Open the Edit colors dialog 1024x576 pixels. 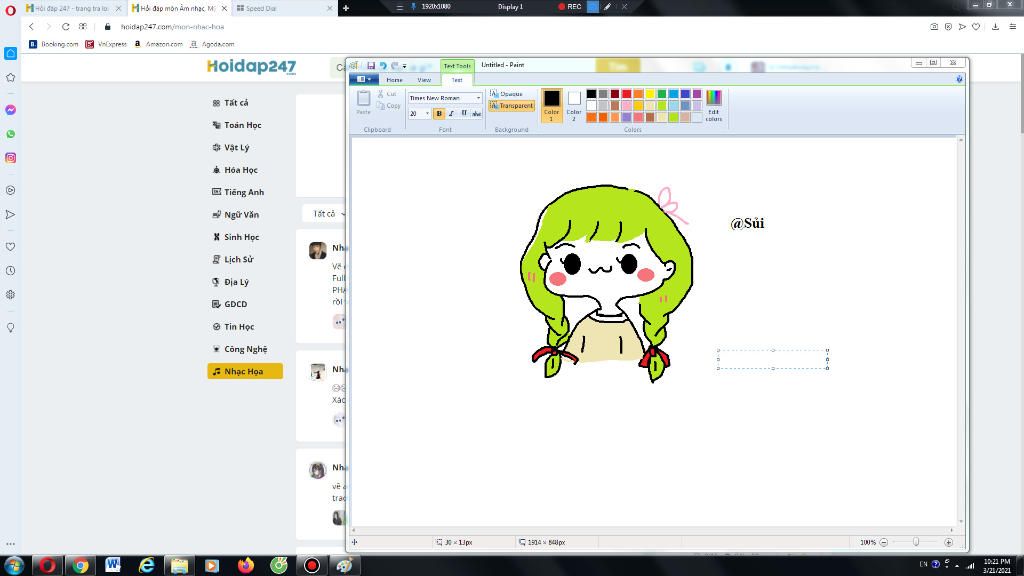click(714, 105)
